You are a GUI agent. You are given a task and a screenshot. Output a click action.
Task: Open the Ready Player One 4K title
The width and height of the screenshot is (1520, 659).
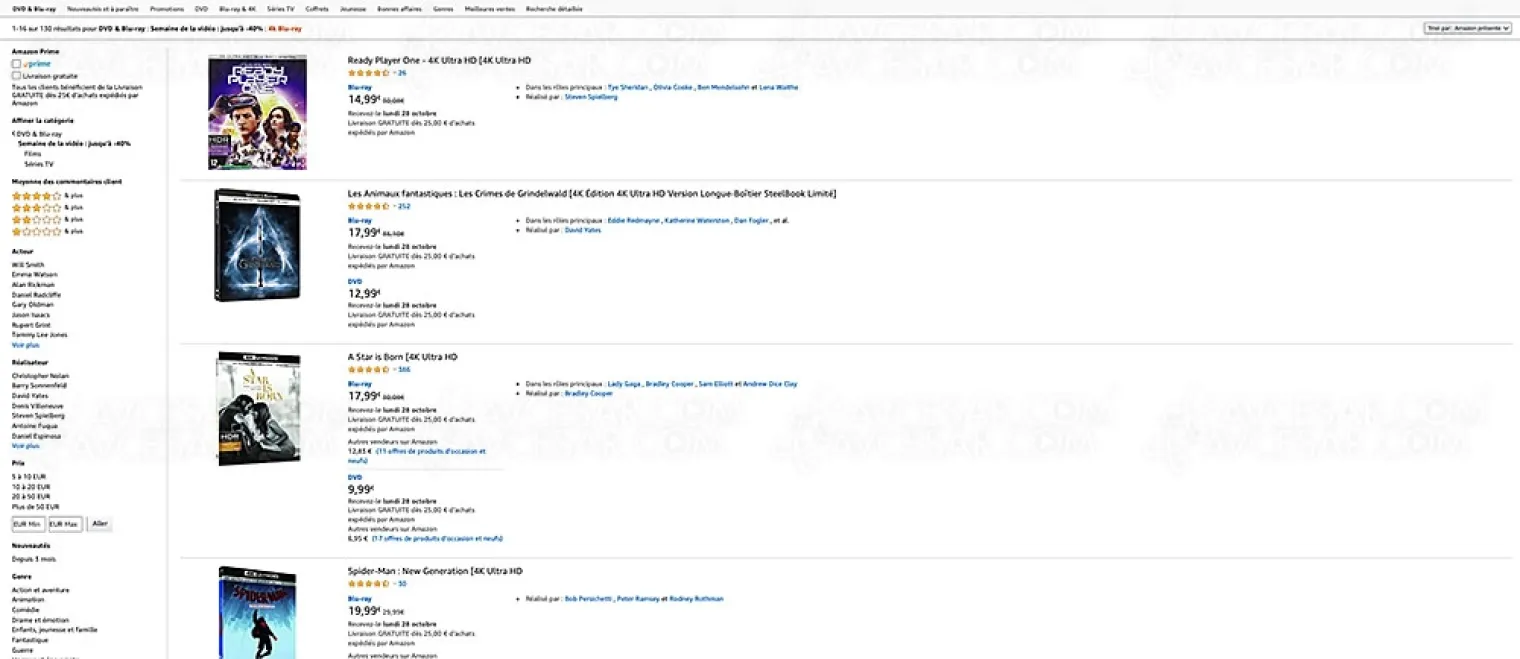coord(439,60)
